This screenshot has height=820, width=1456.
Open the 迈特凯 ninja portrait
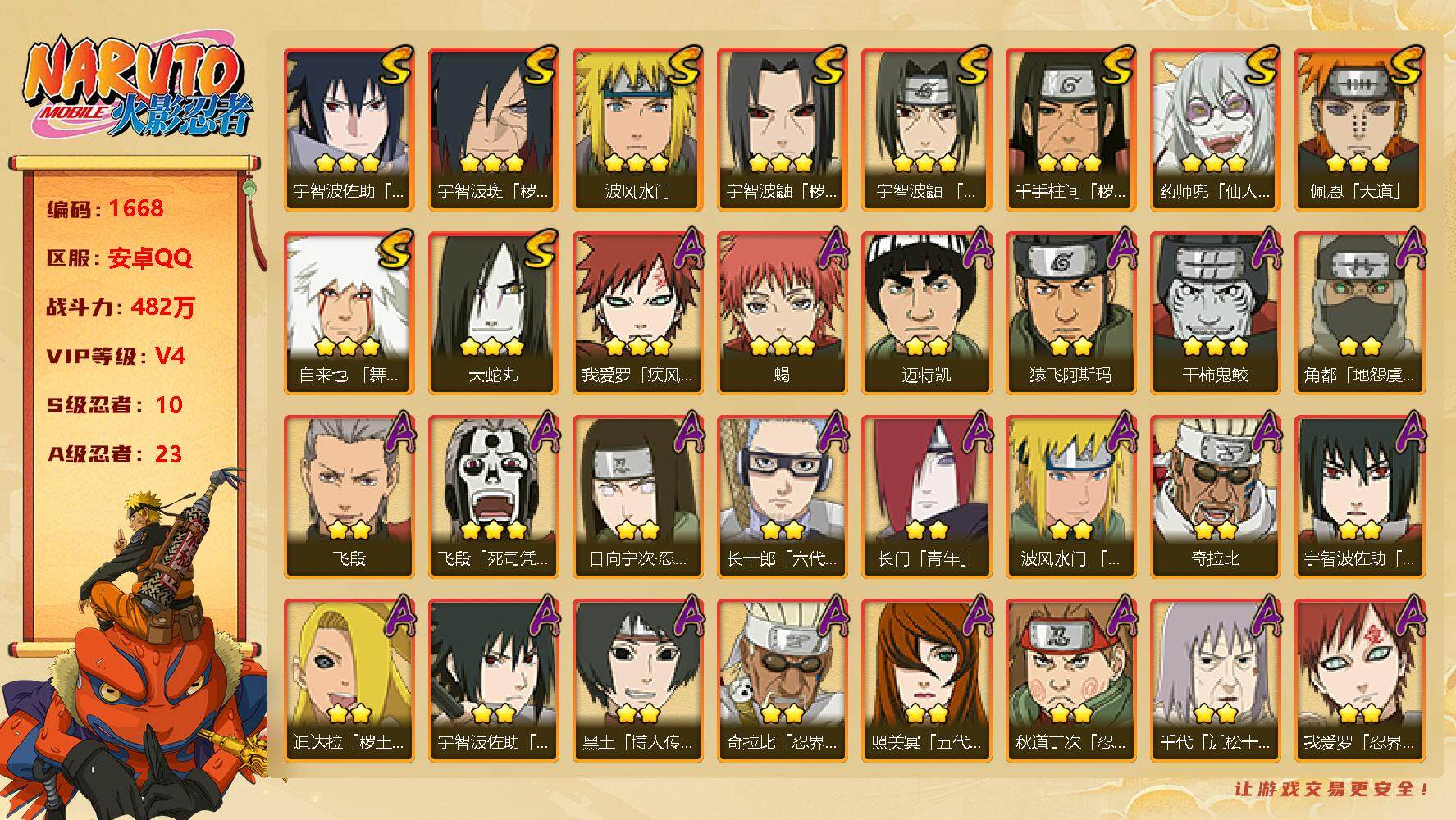[x=926, y=313]
